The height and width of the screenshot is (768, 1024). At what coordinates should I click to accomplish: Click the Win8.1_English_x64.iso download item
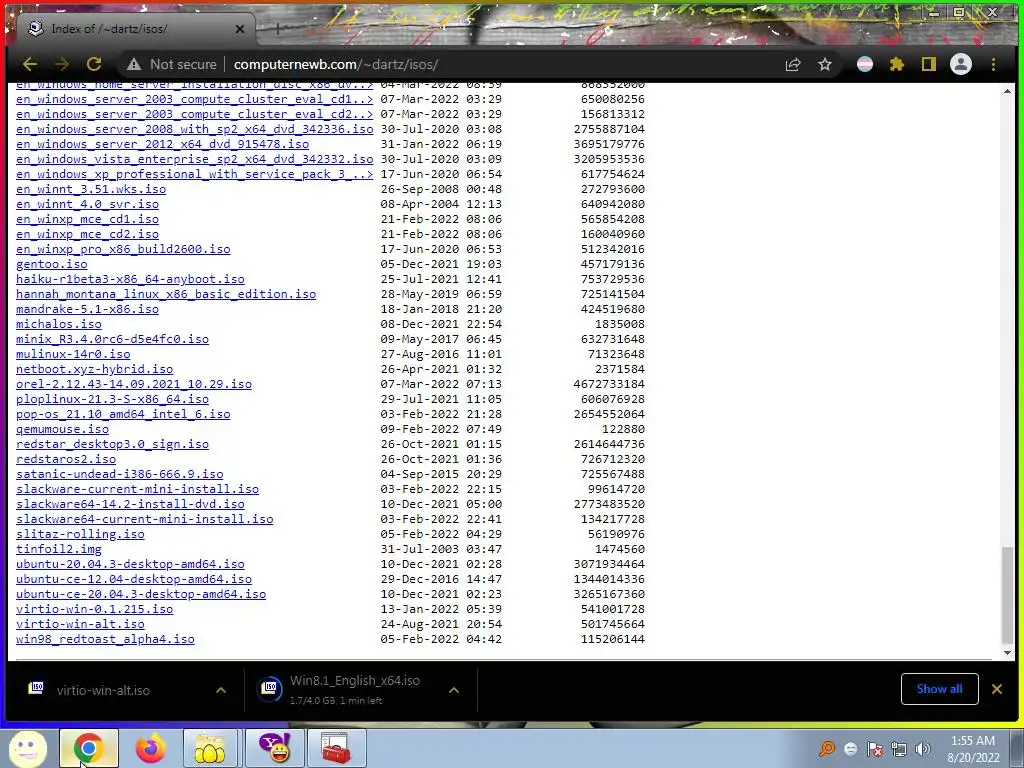pyautogui.click(x=355, y=690)
